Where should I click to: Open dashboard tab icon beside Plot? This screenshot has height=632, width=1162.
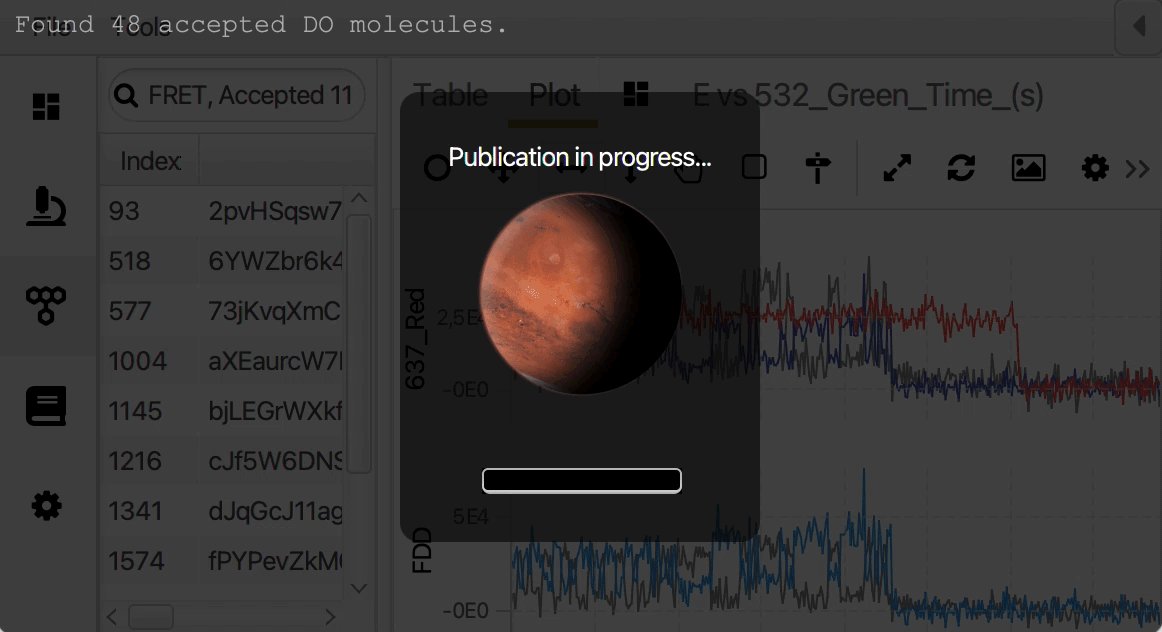pos(636,94)
